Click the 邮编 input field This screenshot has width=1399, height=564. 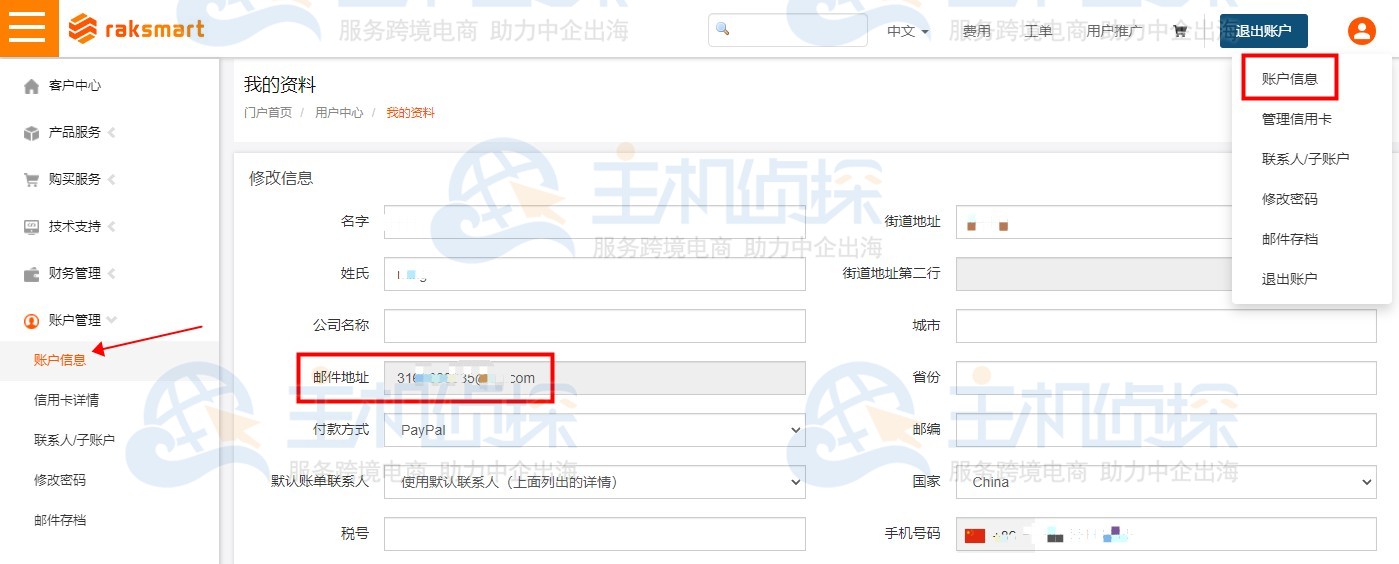pyautogui.click(x=1166, y=430)
